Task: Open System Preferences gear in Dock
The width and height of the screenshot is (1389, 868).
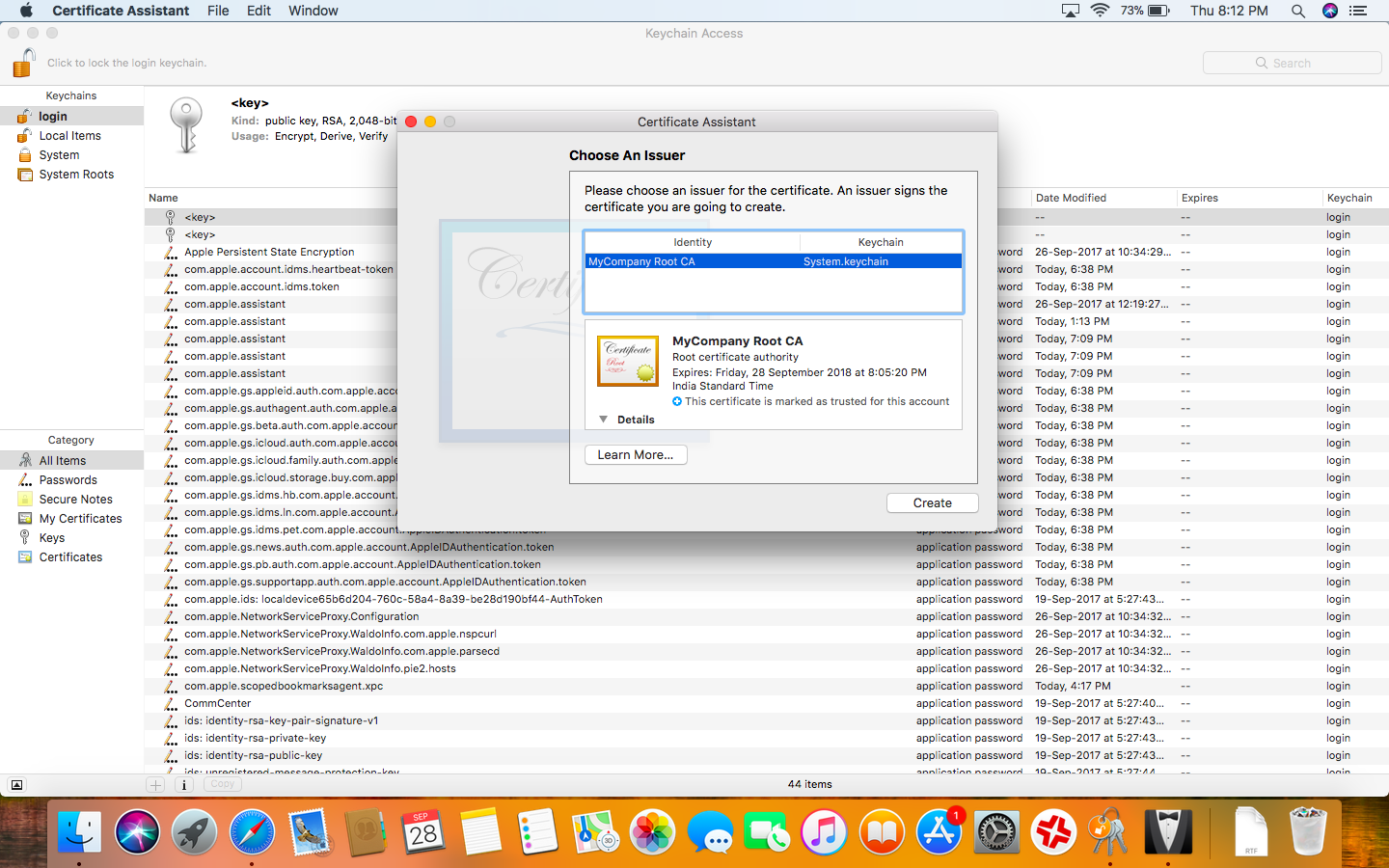Action: tap(997, 831)
